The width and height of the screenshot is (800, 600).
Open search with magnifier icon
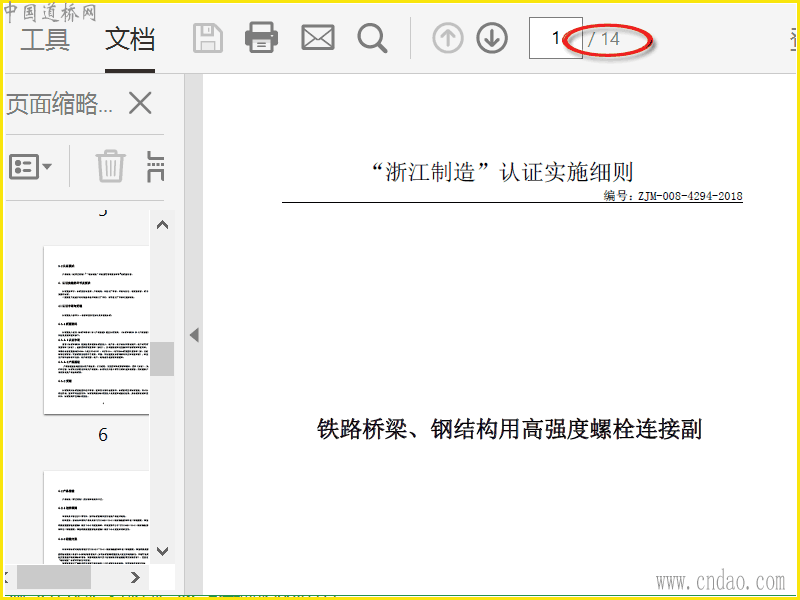click(372, 38)
